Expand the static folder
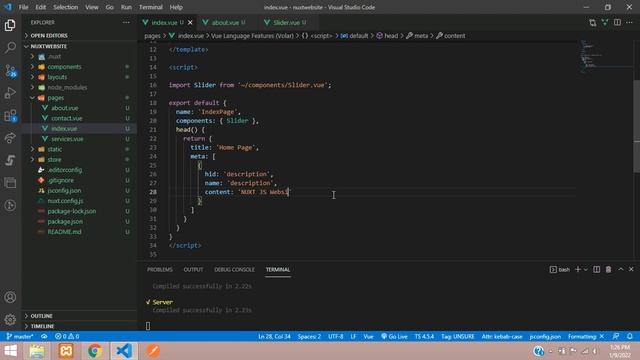The image size is (640, 360). [x=54, y=149]
